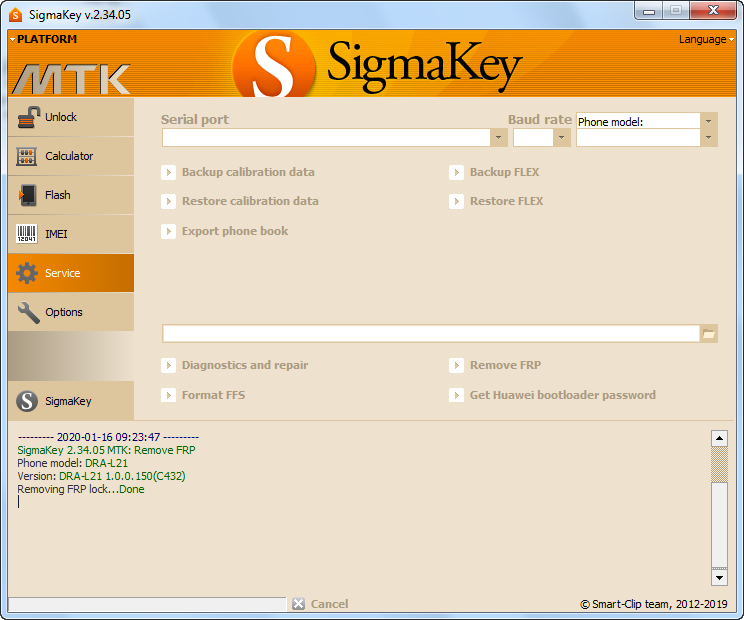Close the SigmaKey window
Image resolution: width=744 pixels, height=620 pixels.
coord(713,11)
